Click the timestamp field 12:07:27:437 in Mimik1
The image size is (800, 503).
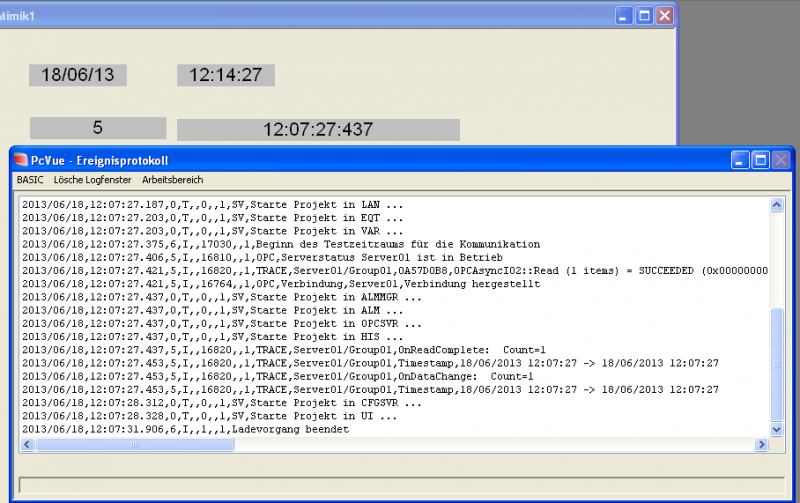pos(318,130)
